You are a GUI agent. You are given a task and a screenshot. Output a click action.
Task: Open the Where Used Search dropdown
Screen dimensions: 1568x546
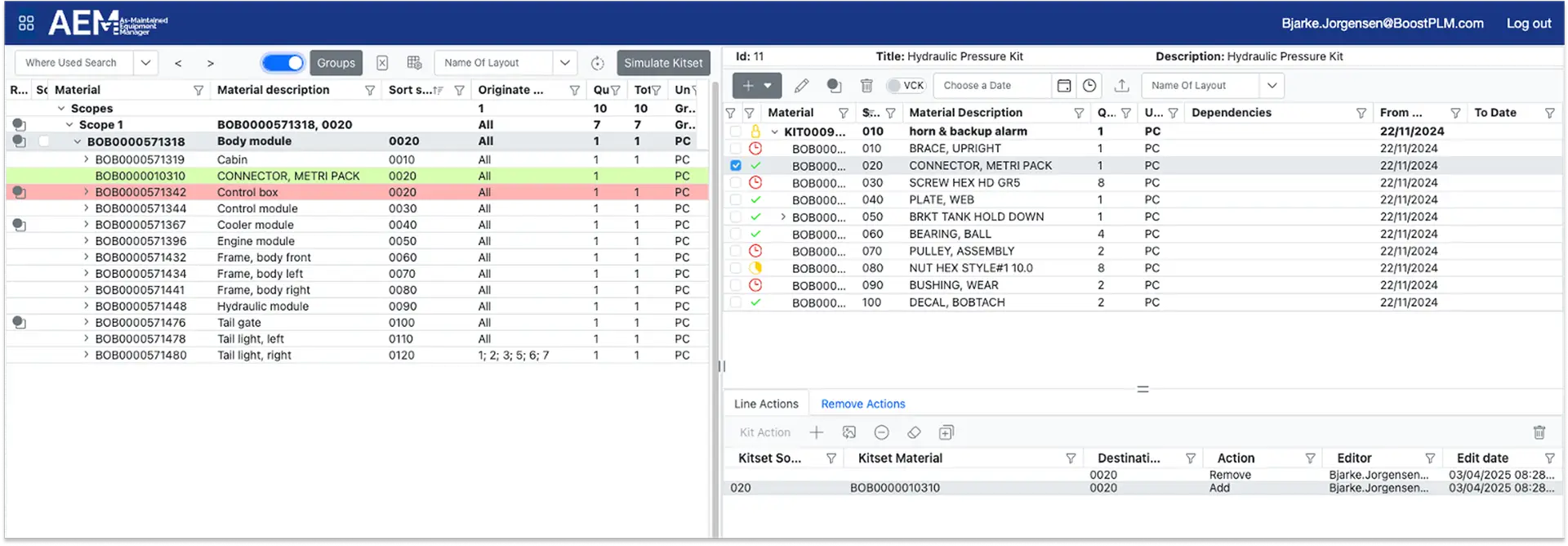pos(145,63)
